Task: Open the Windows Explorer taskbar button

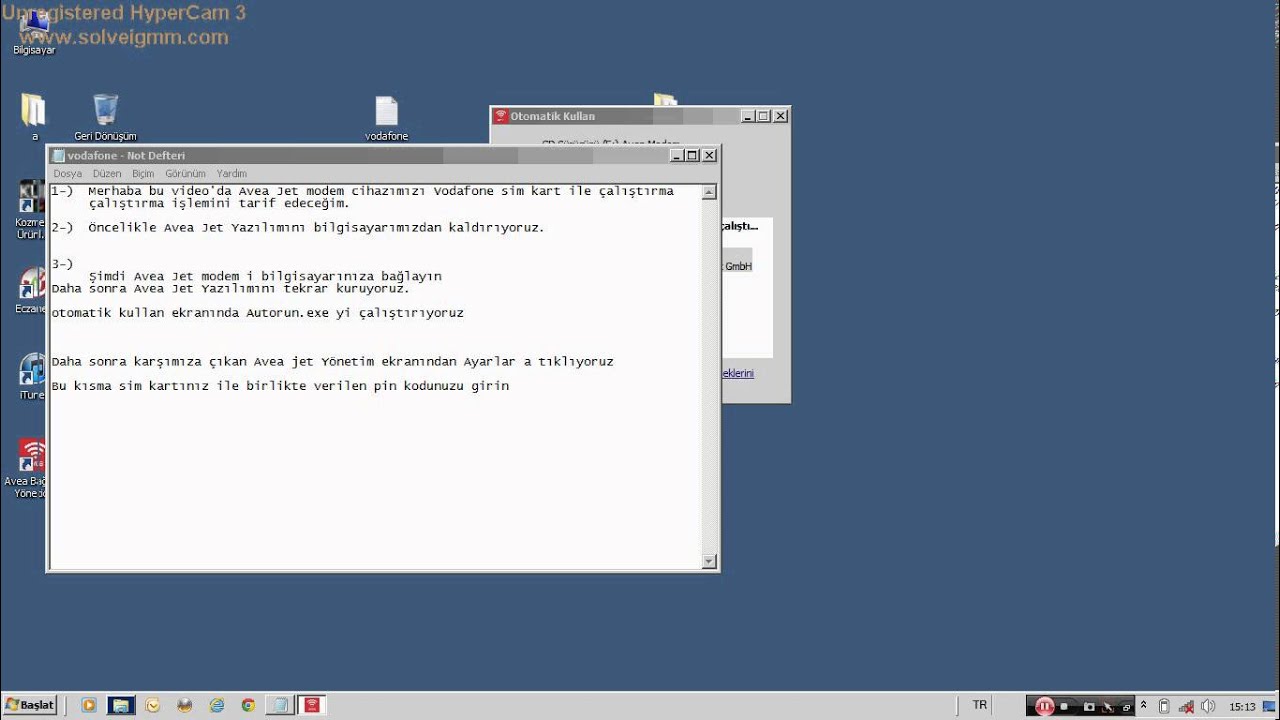Action: [x=120, y=705]
